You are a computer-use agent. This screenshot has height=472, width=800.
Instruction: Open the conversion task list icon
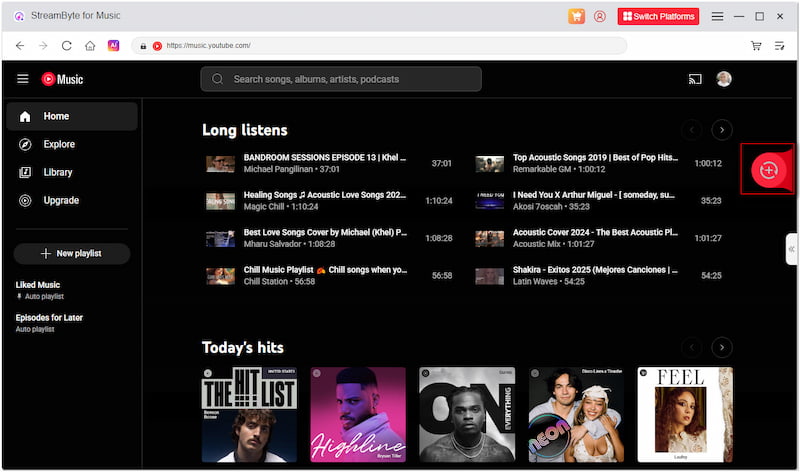(x=779, y=46)
